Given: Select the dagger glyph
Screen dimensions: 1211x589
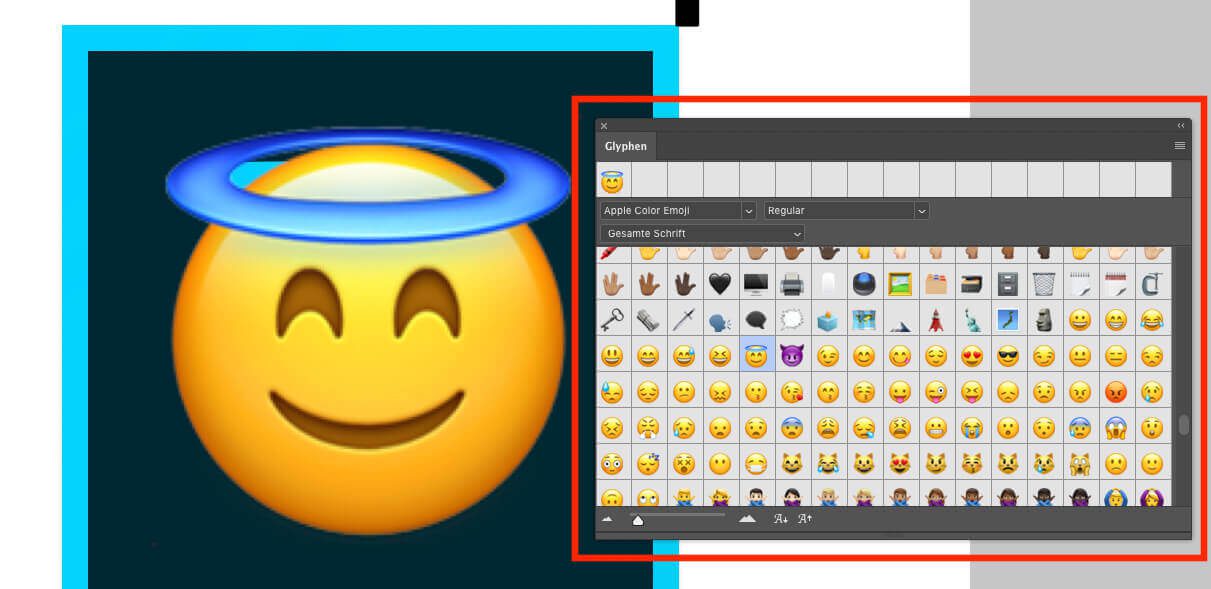Looking at the screenshot, I should coord(684,320).
